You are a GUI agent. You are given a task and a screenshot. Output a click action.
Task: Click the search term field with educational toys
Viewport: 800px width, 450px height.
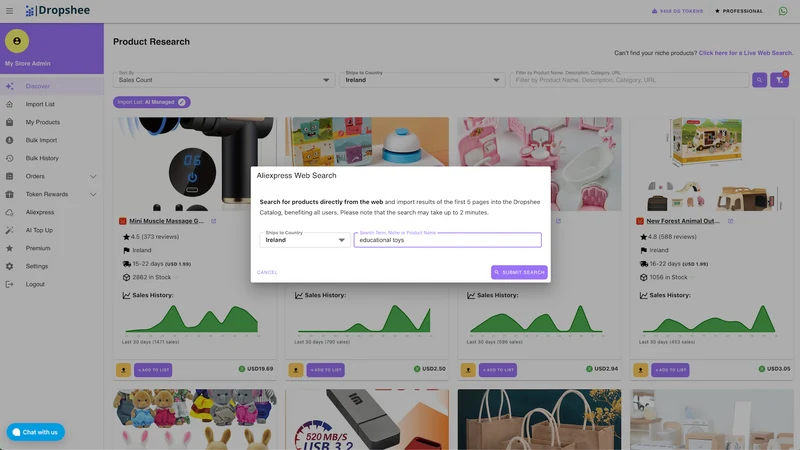pos(447,240)
